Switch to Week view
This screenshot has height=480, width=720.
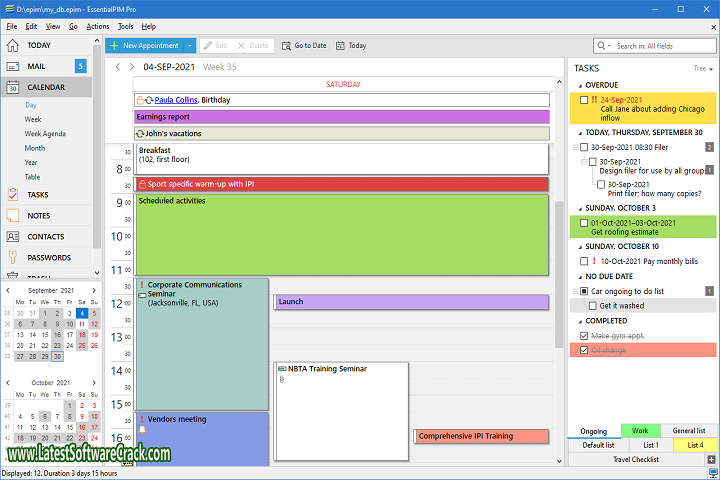coord(33,119)
